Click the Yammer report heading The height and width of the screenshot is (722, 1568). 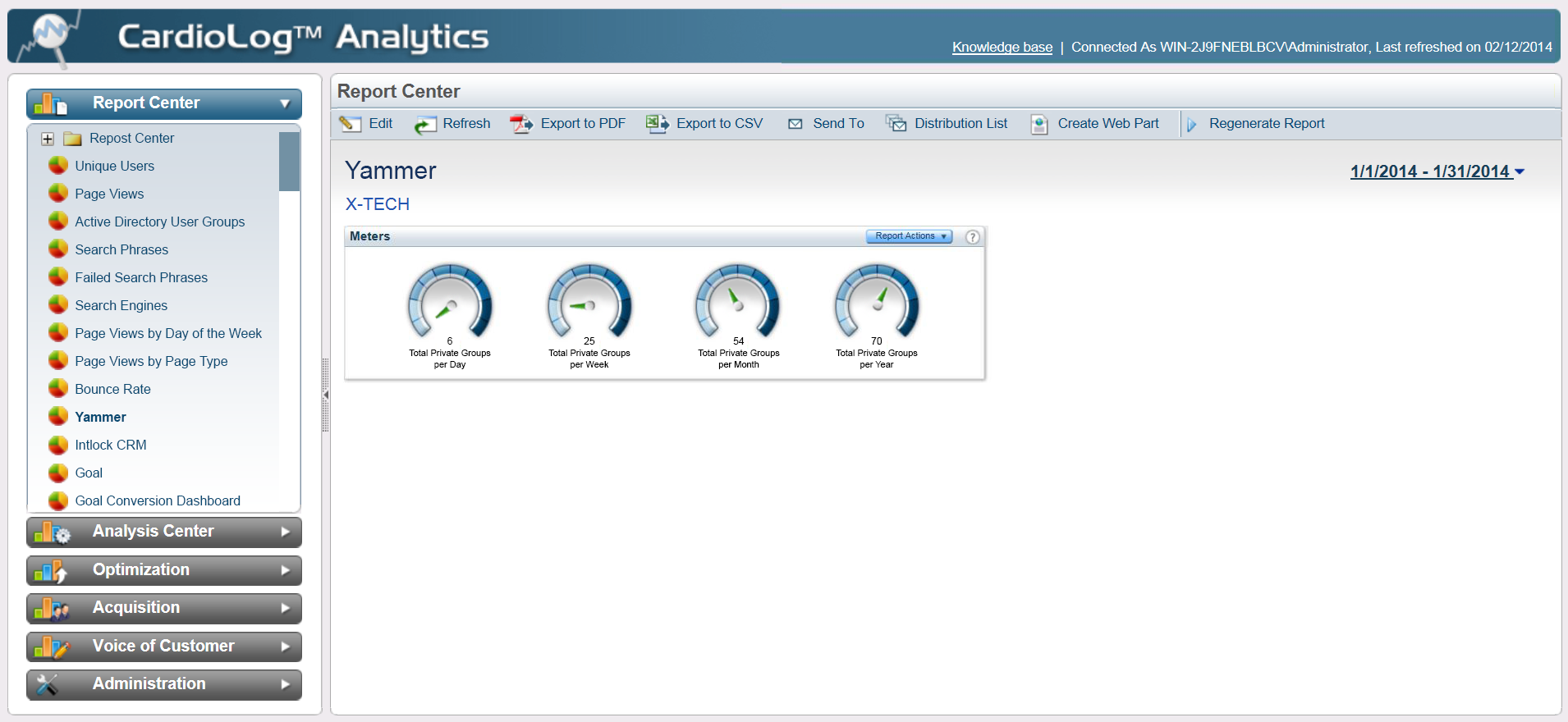[x=391, y=171]
